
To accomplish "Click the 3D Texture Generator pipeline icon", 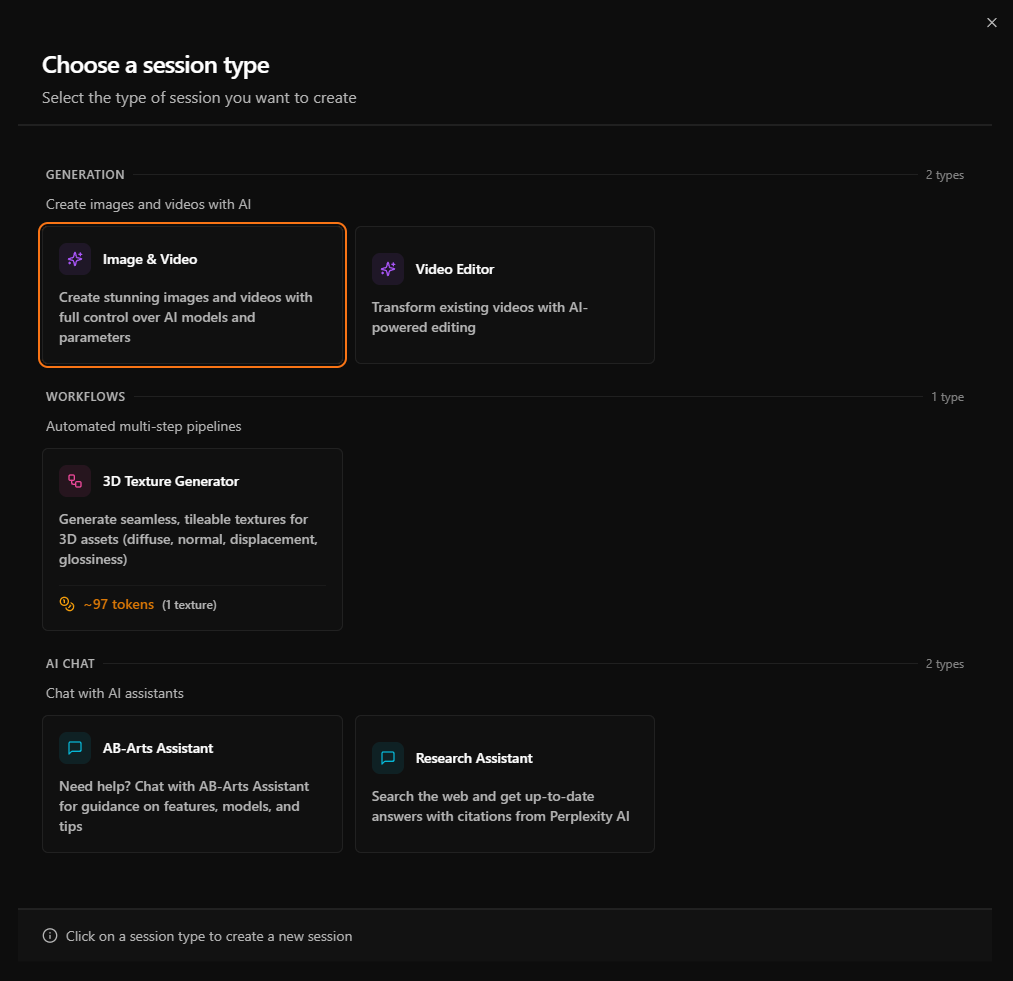I will tap(75, 481).
